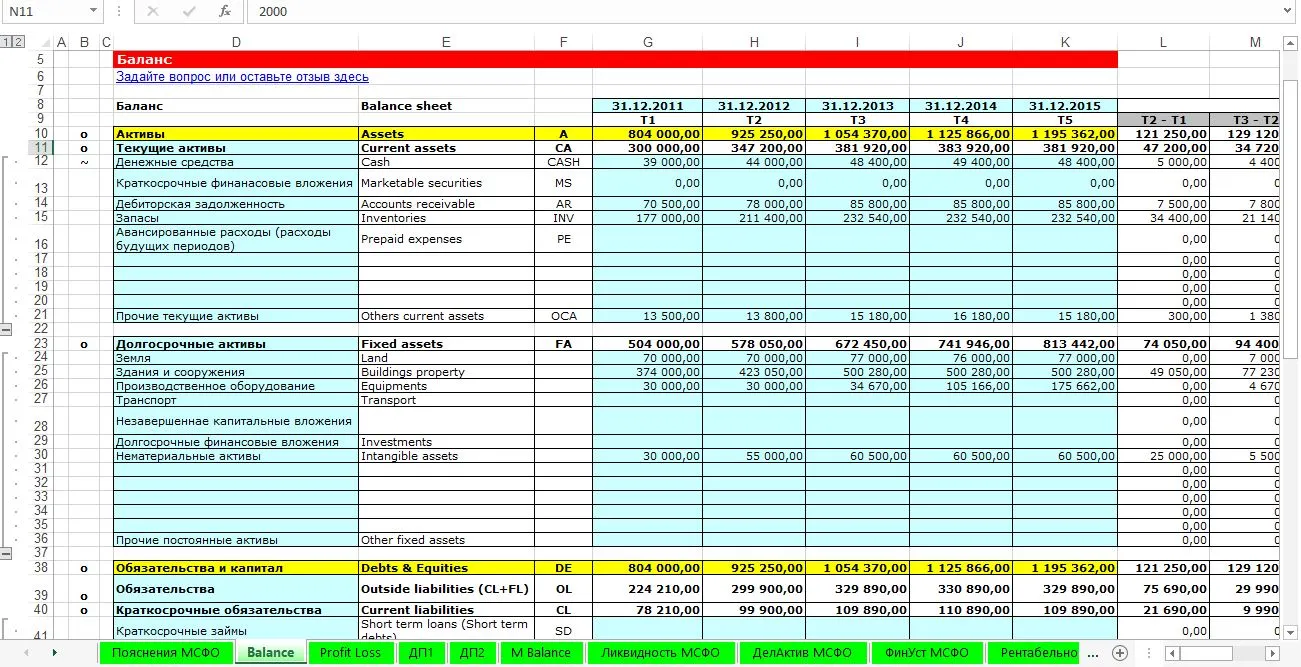Viewport: 1301px width, 667px height.
Task: Click the Enter checkmark in formula bar
Action: (x=188, y=11)
